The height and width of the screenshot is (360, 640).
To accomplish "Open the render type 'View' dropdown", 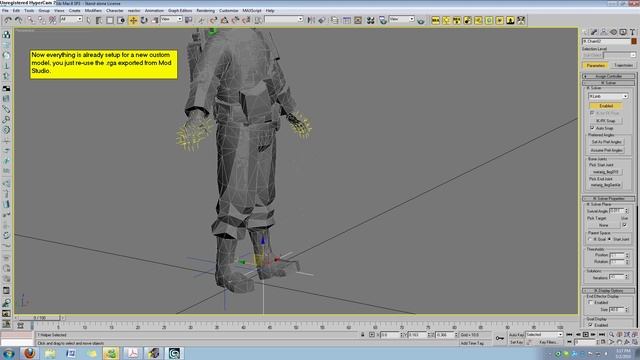I will [401, 19].
